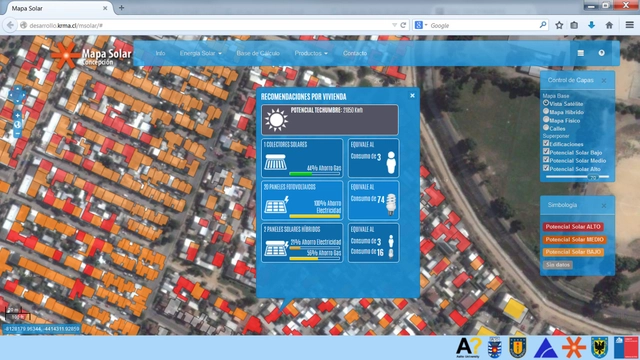Pan the map up with the arrow control
The height and width of the screenshot is (360, 640).
click(x=17, y=89)
